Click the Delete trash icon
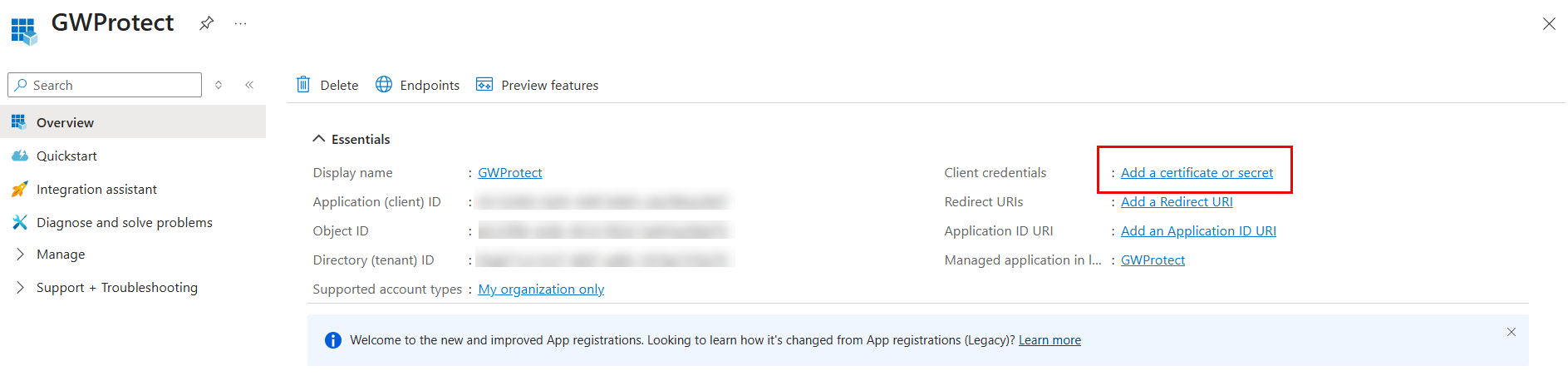Image resolution: width=1568 pixels, height=376 pixels. 303,85
